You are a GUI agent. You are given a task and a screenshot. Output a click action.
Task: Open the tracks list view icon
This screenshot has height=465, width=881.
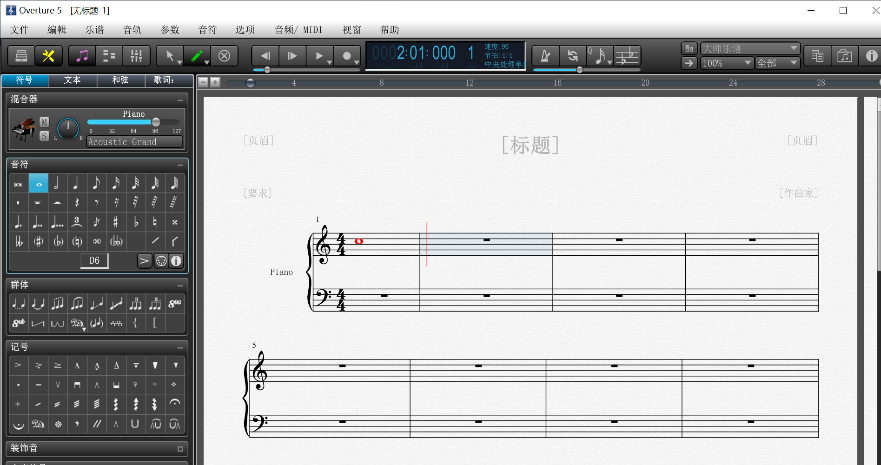pyautogui.click(x=110, y=56)
